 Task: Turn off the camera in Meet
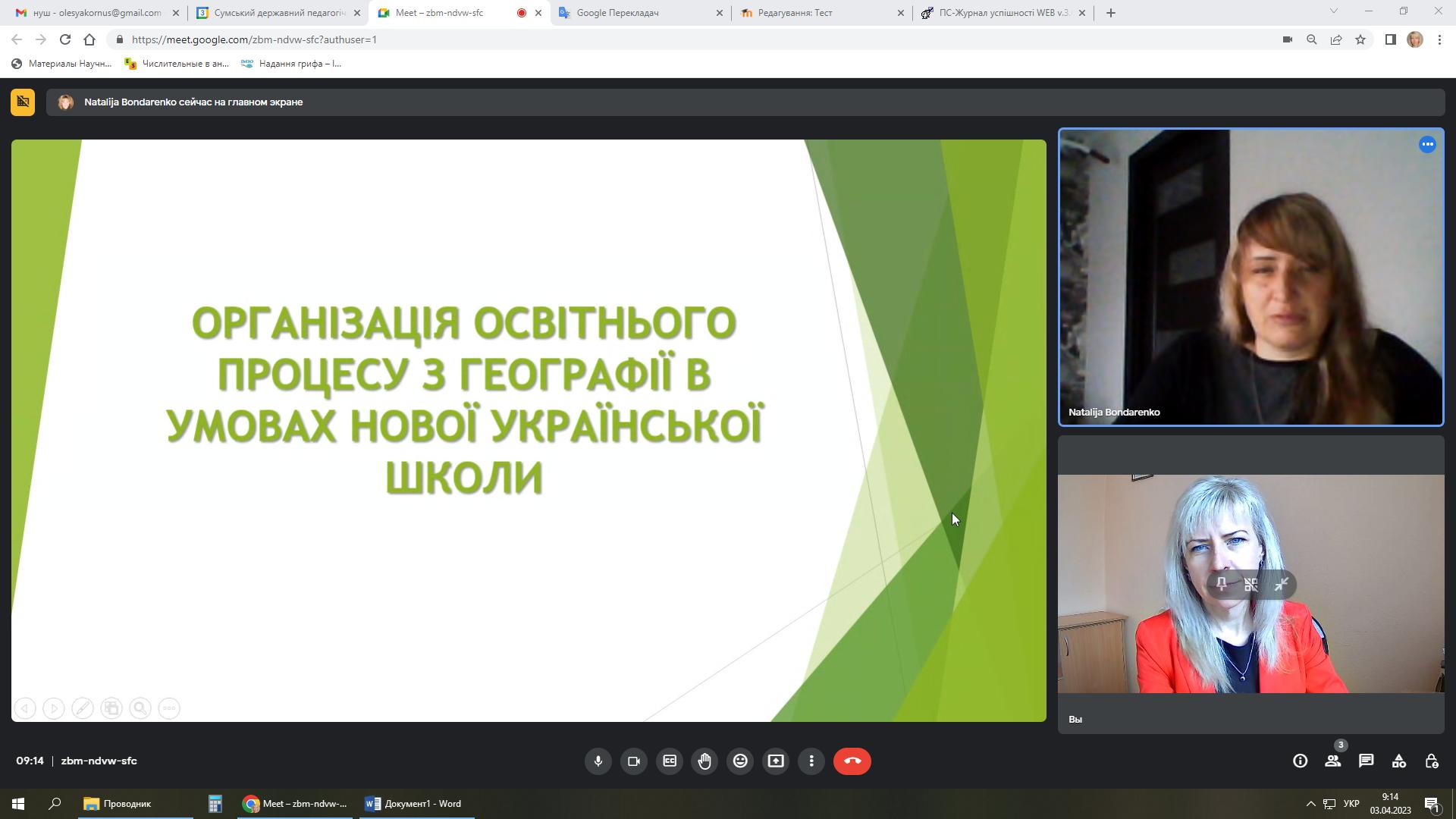coord(634,761)
